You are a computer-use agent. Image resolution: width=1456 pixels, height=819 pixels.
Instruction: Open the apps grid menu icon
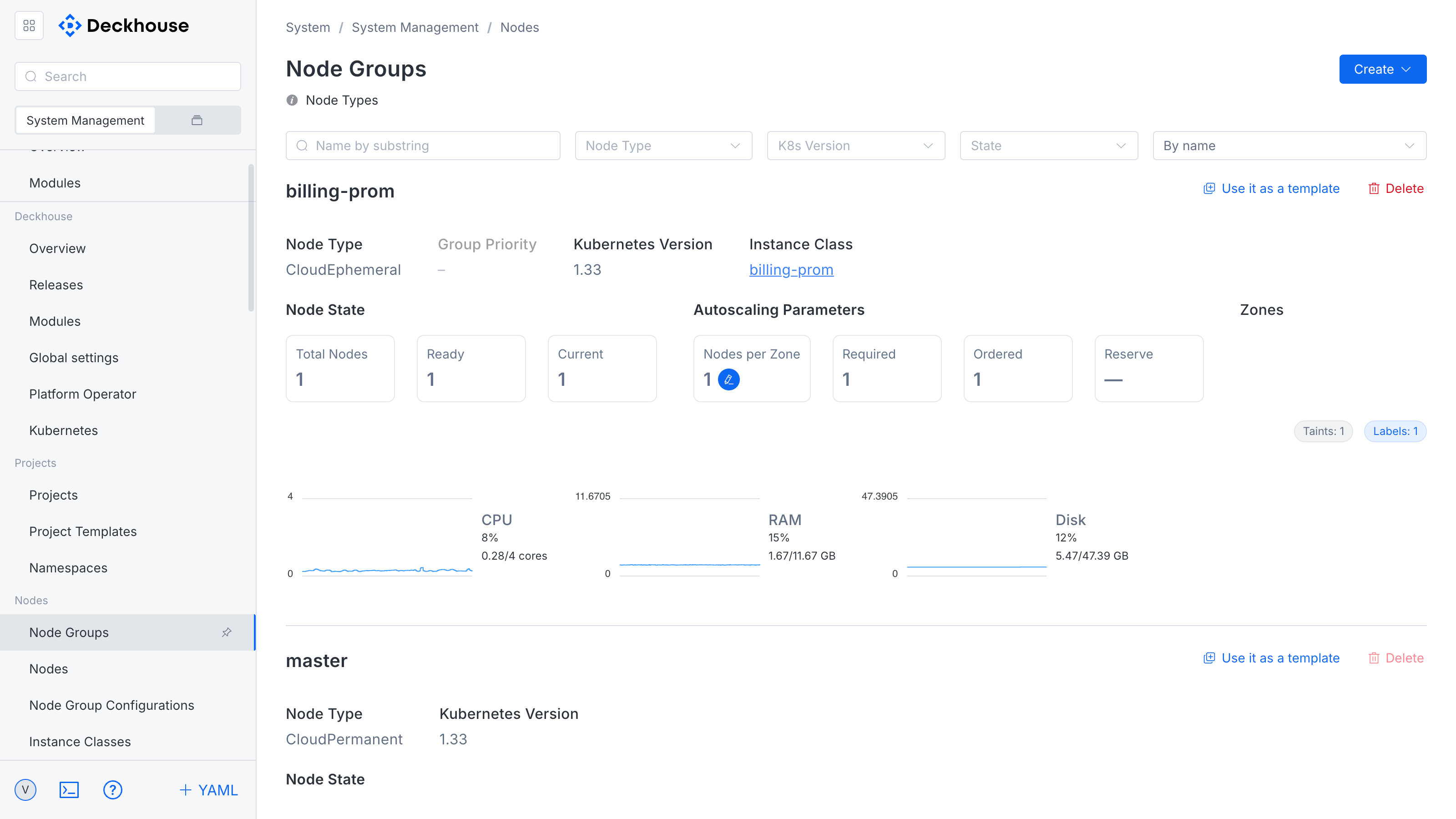tap(29, 25)
